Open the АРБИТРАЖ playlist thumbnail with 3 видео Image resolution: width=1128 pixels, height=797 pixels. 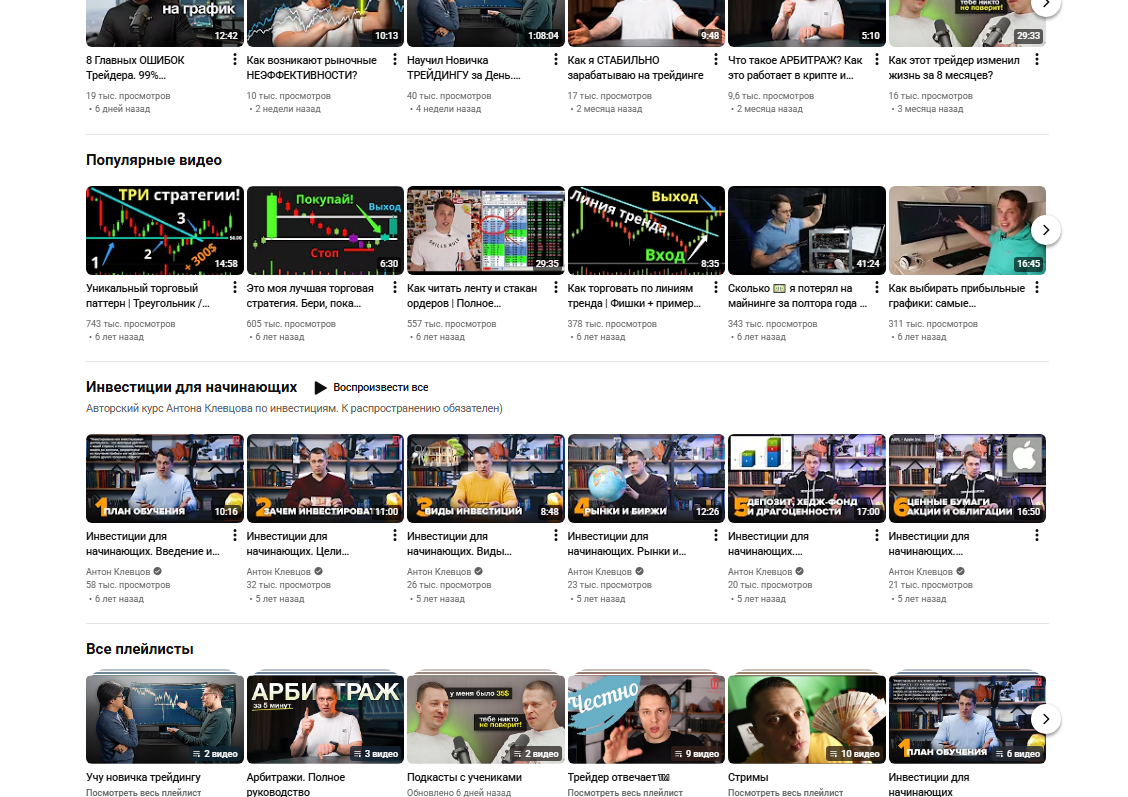click(325, 718)
